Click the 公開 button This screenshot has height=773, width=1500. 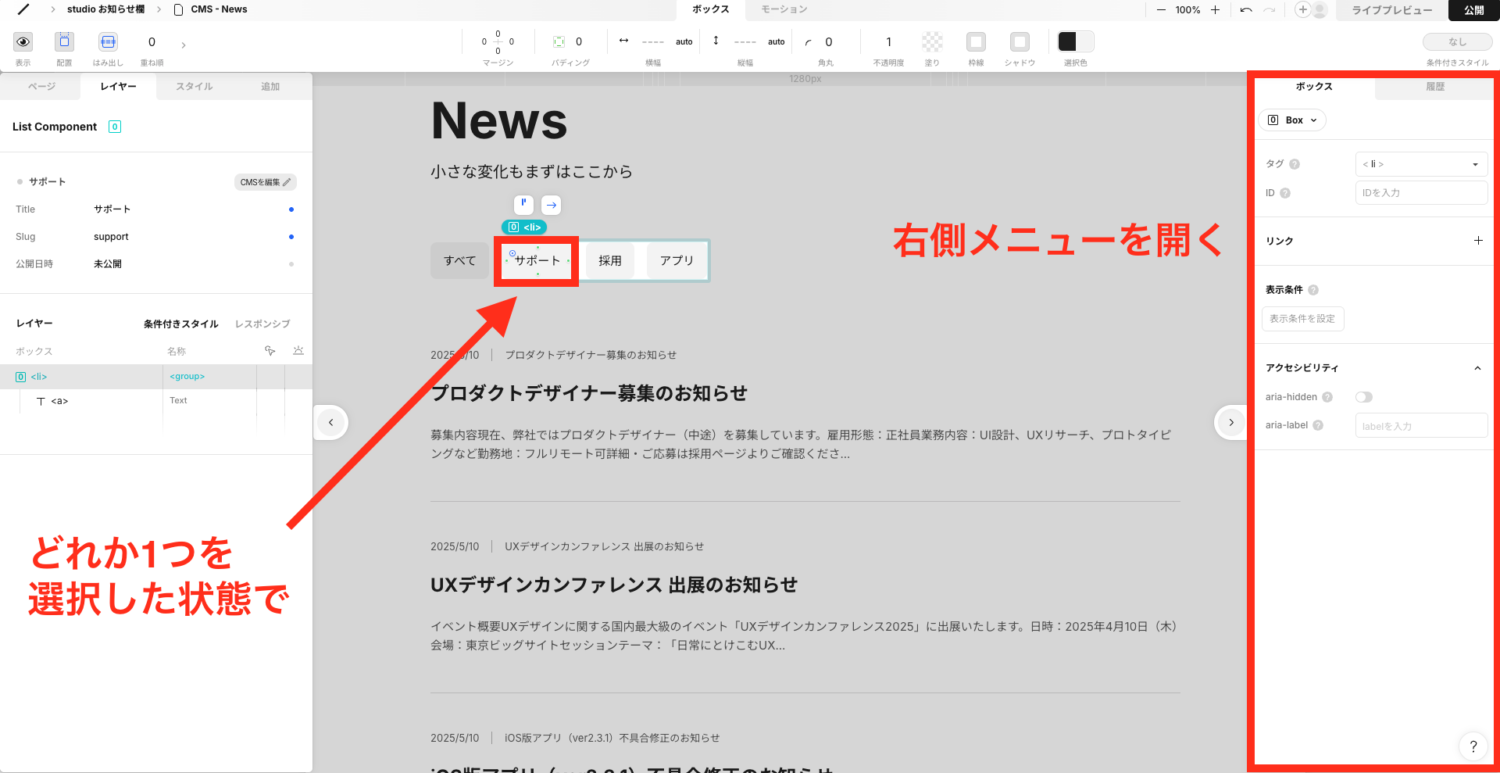(x=1474, y=9)
